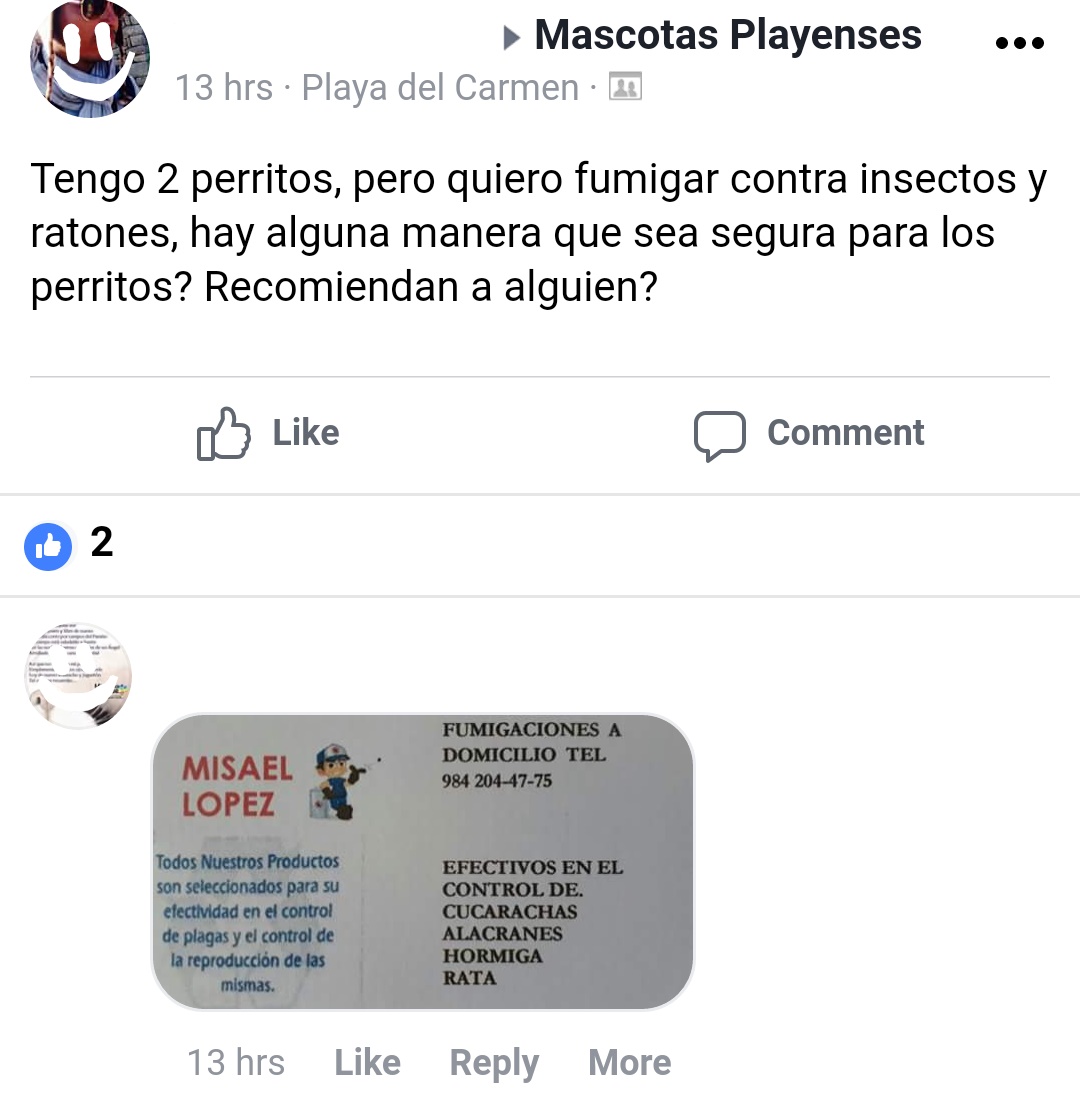Image resolution: width=1080 pixels, height=1098 pixels.
Task: Tap the post text about fumigar
Action: (539, 233)
